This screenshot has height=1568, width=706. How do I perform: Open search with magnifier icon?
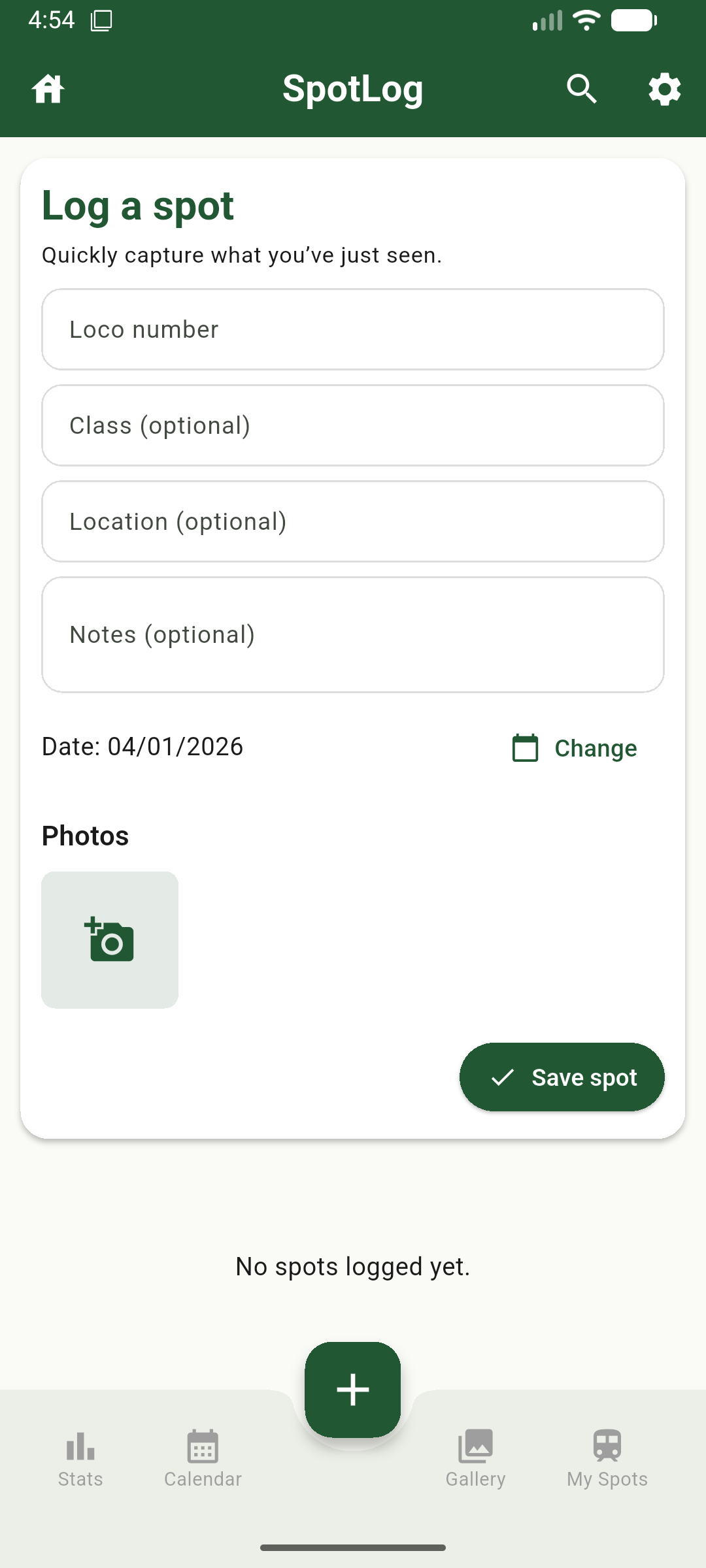(x=581, y=89)
